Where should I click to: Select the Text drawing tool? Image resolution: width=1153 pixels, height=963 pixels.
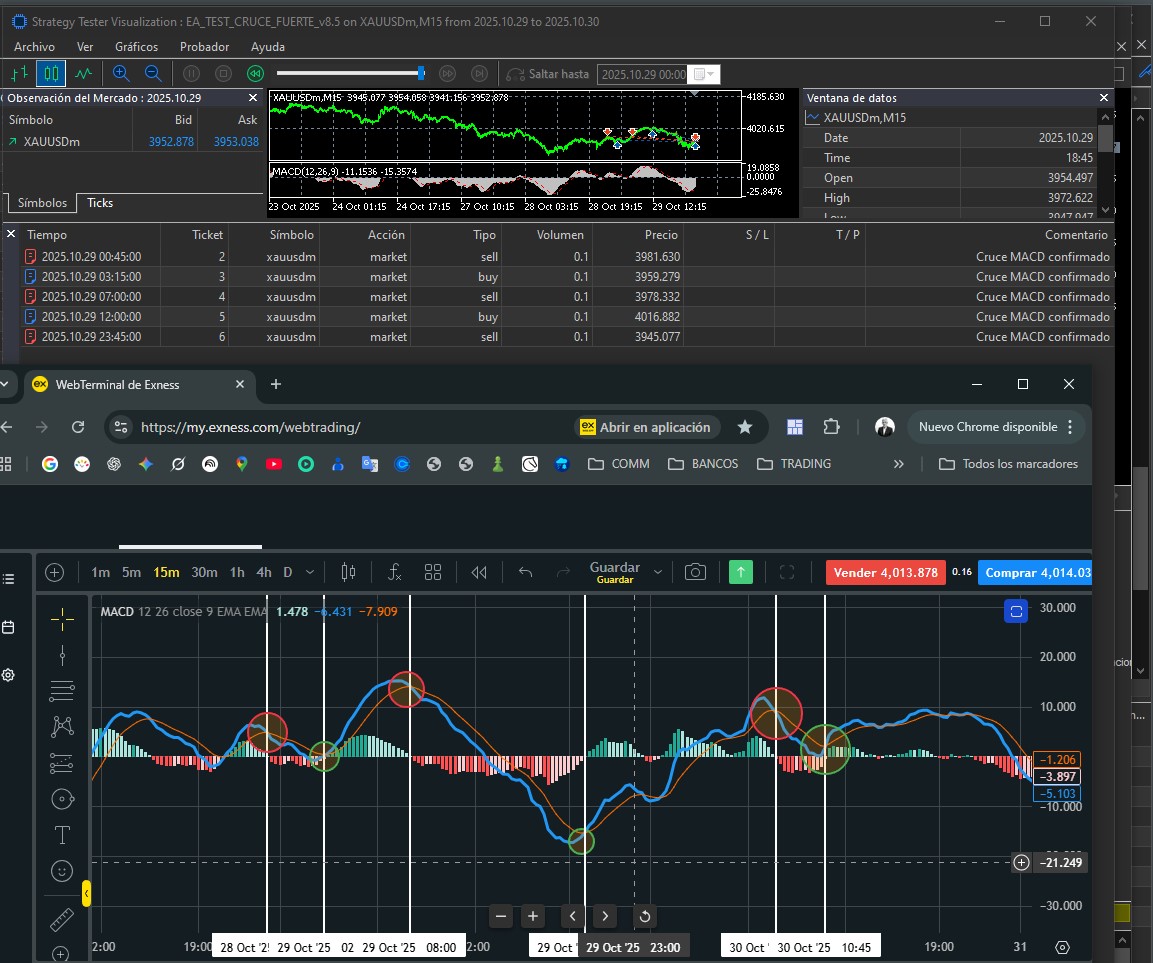pos(62,834)
